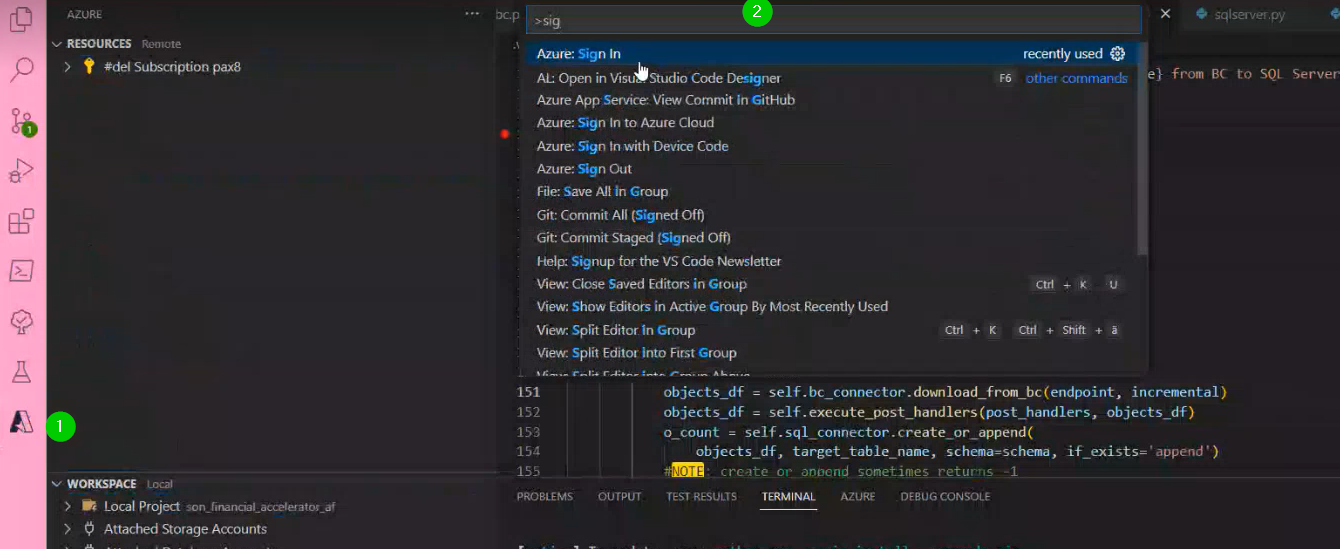Viewport: 1340px width, 549px height.
Task: Click the gear icon beside recently used
Action: 1118,54
